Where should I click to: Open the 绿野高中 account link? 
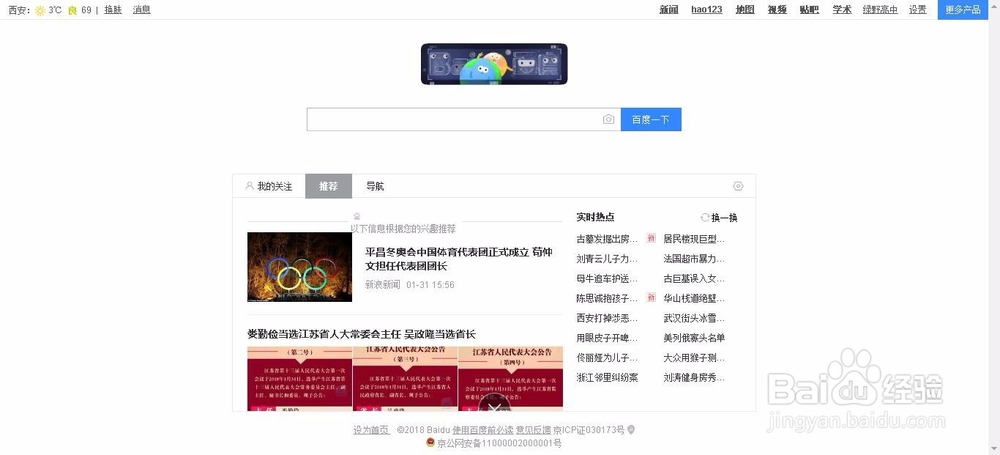point(880,10)
